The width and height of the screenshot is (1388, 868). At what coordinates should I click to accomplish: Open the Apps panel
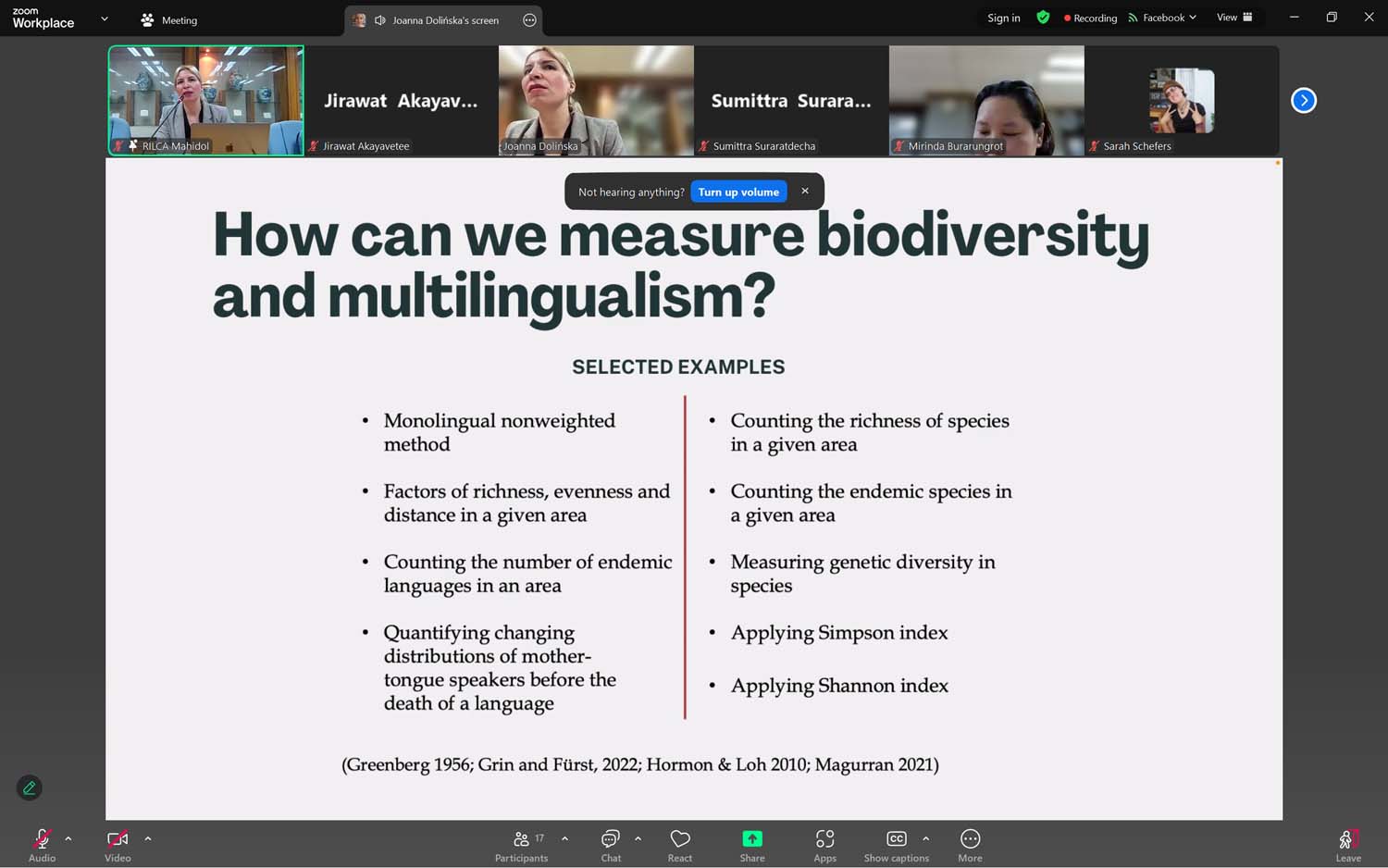(x=824, y=845)
